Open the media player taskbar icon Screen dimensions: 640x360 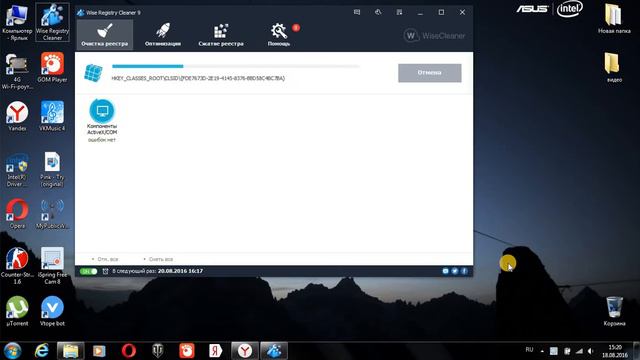point(99,351)
